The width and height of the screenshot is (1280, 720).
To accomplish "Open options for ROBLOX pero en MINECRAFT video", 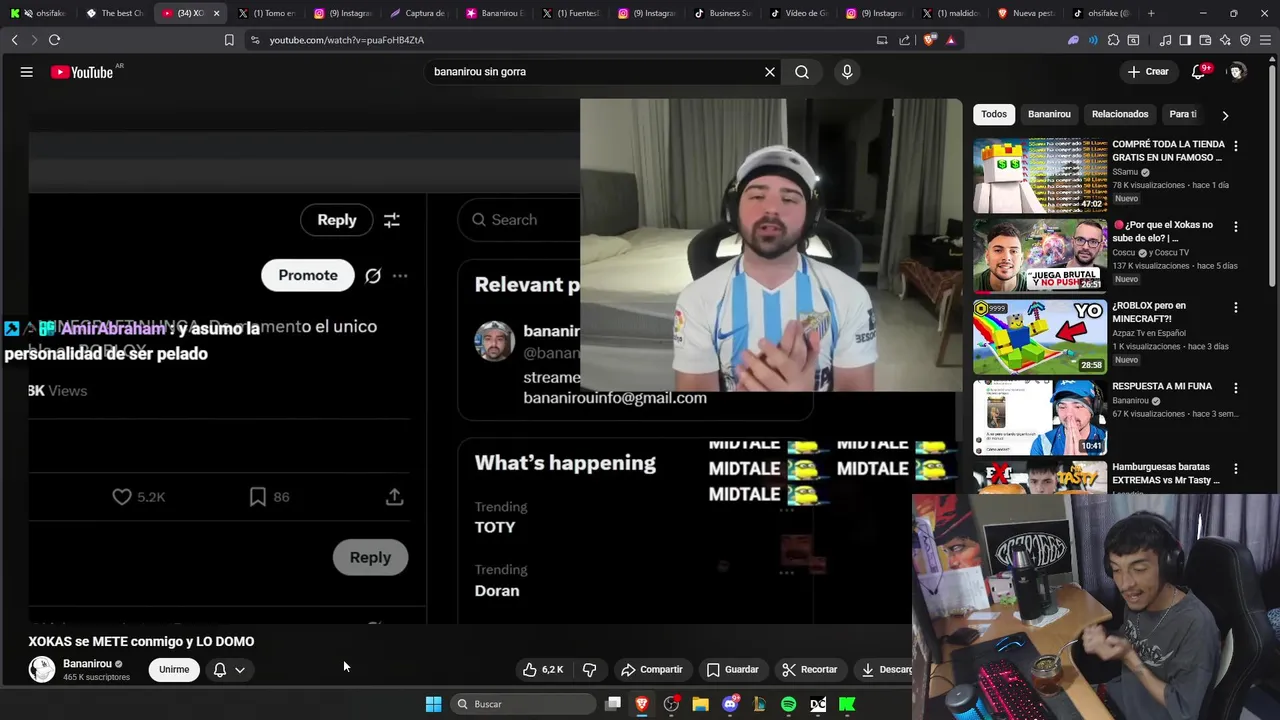I will point(1236,308).
